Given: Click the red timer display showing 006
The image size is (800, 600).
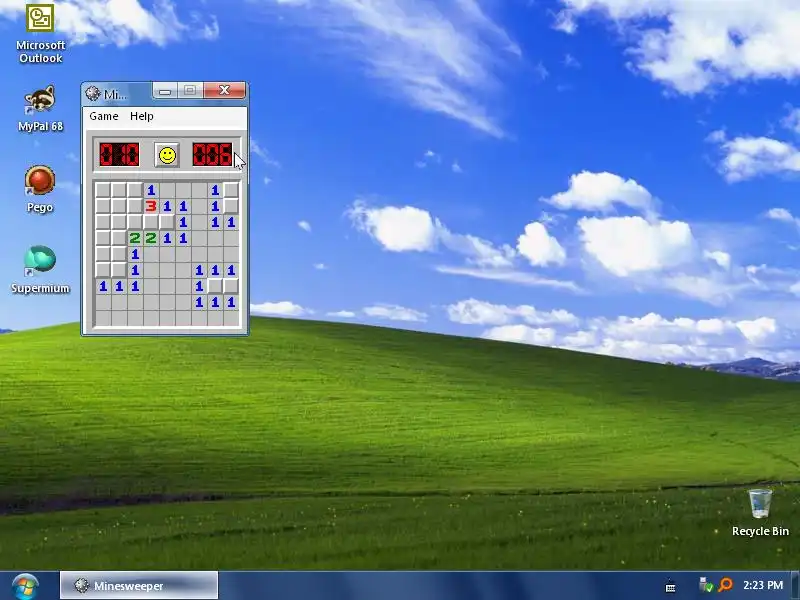Looking at the screenshot, I should [x=212, y=155].
